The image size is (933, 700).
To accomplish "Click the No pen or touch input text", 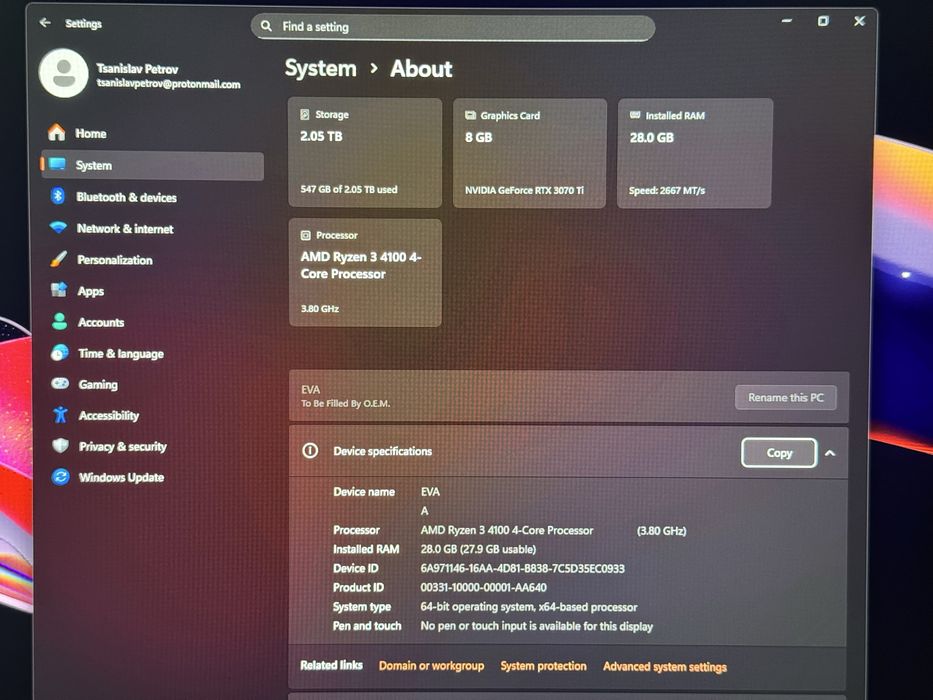I will [536, 626].
